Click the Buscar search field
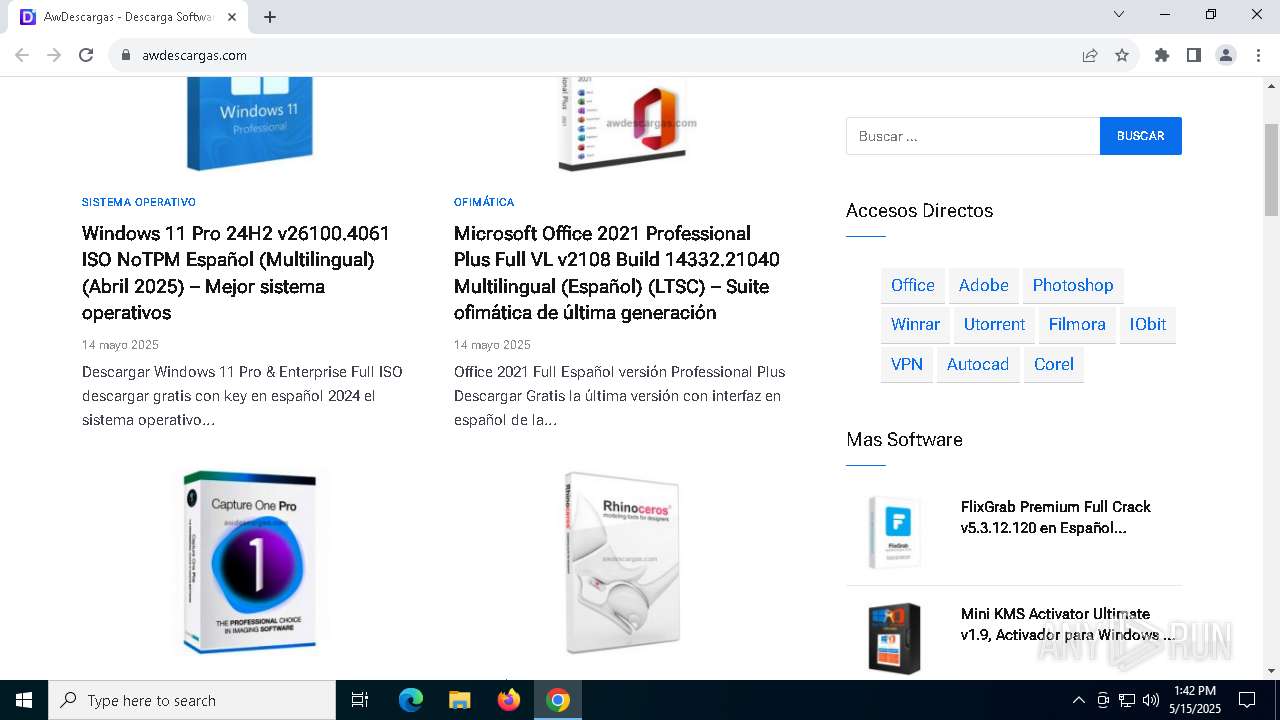 pyautogui.click(x=973, y=136)
